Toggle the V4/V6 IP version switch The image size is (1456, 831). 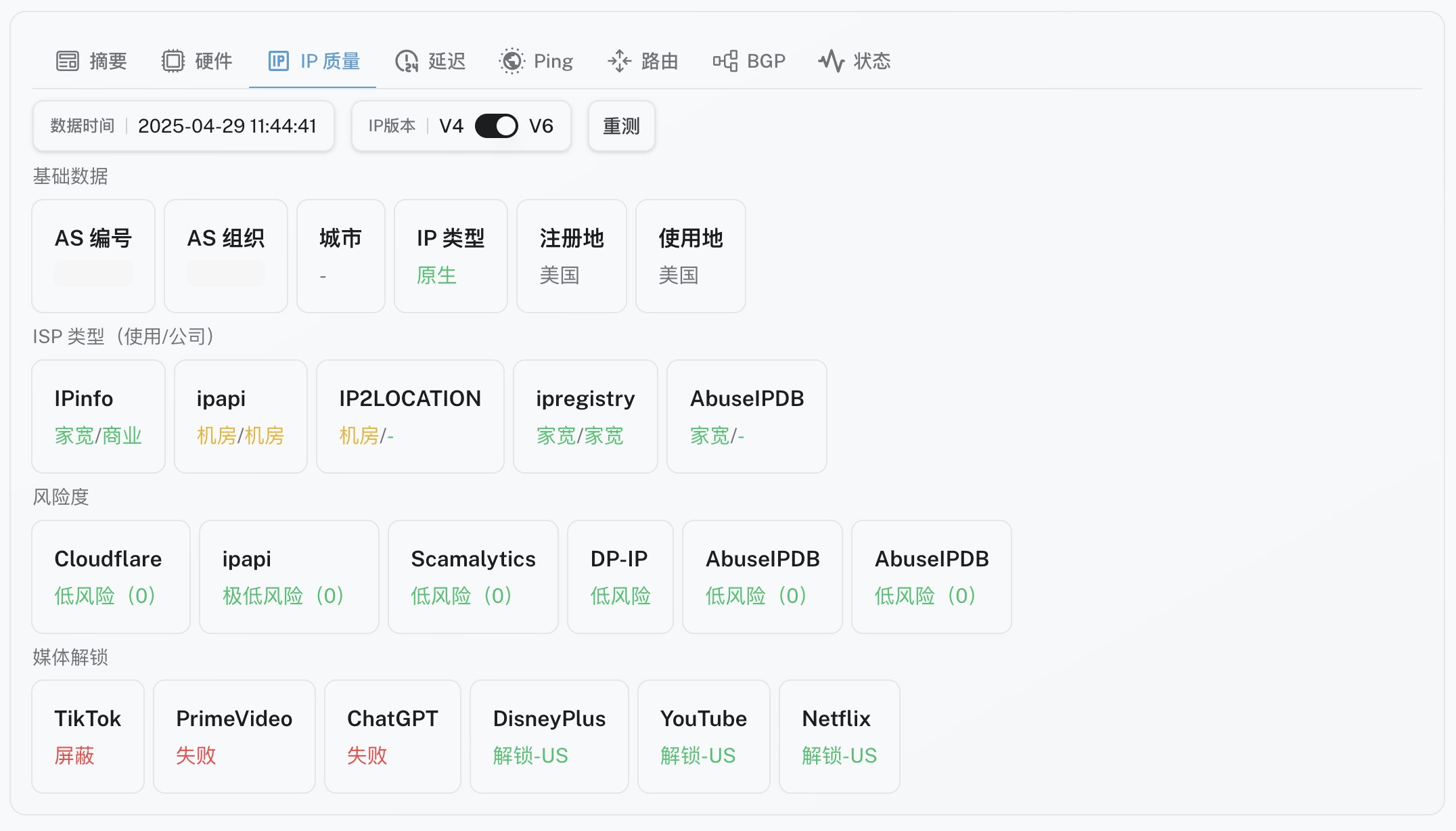496,126
